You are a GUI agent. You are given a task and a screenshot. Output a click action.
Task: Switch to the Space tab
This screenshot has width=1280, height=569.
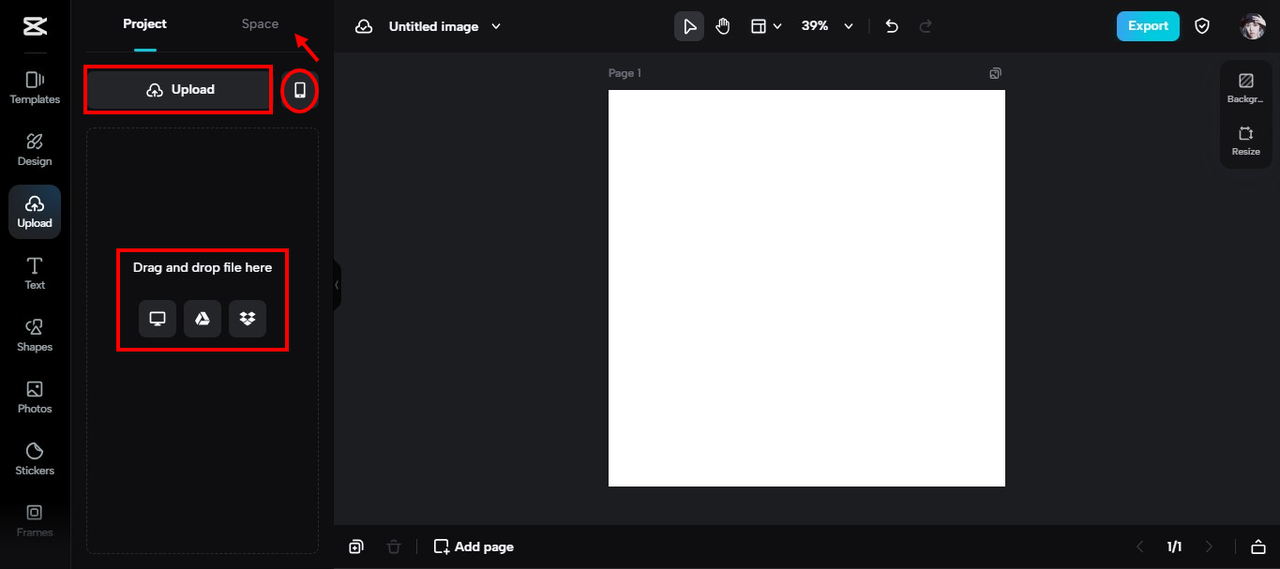(260, 24)
